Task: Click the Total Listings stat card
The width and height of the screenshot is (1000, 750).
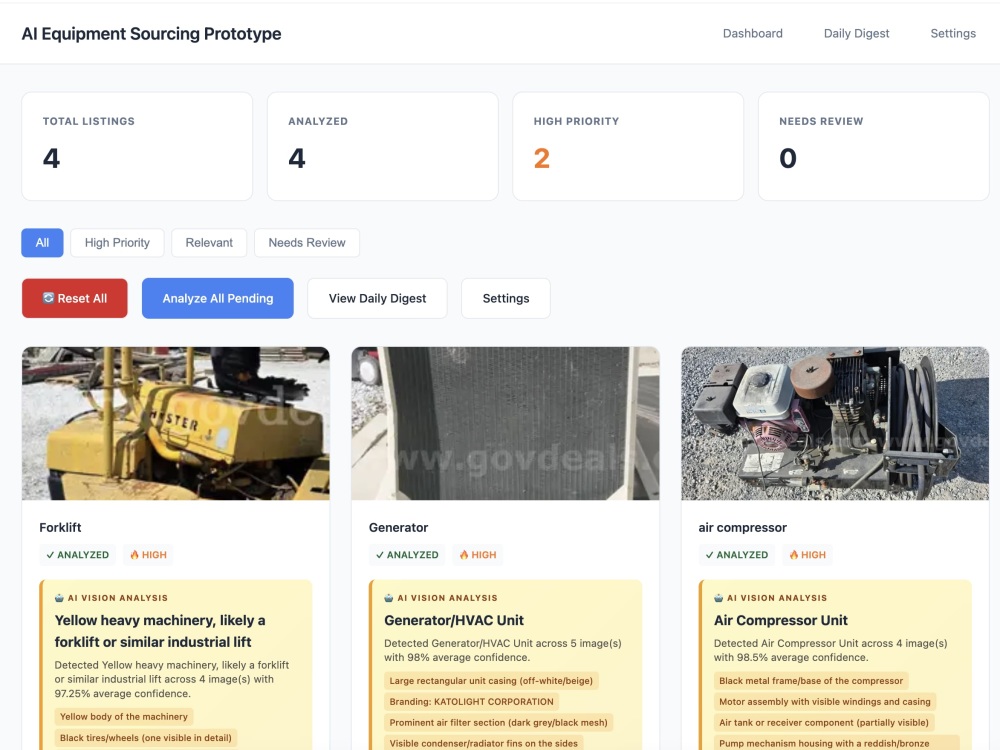Action: click(x=137, y=146)
